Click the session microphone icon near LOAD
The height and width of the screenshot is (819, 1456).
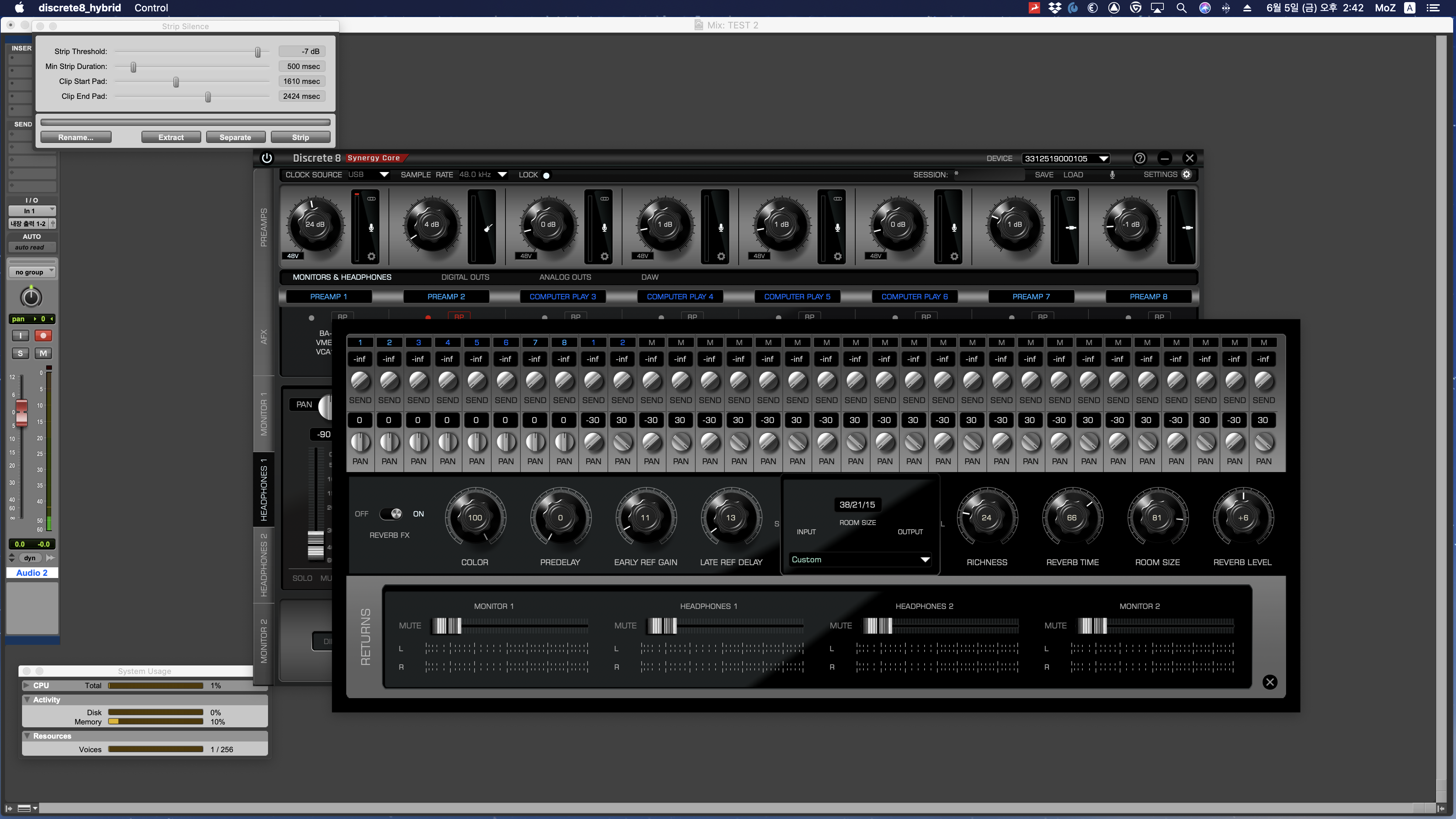coord(1112,175)
